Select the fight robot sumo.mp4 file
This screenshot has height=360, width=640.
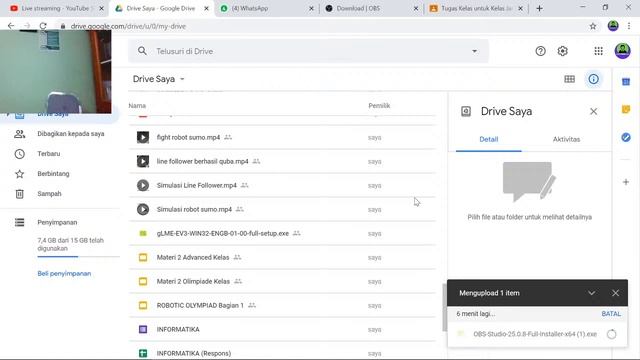pyautogui.click(x=282, y=138)
